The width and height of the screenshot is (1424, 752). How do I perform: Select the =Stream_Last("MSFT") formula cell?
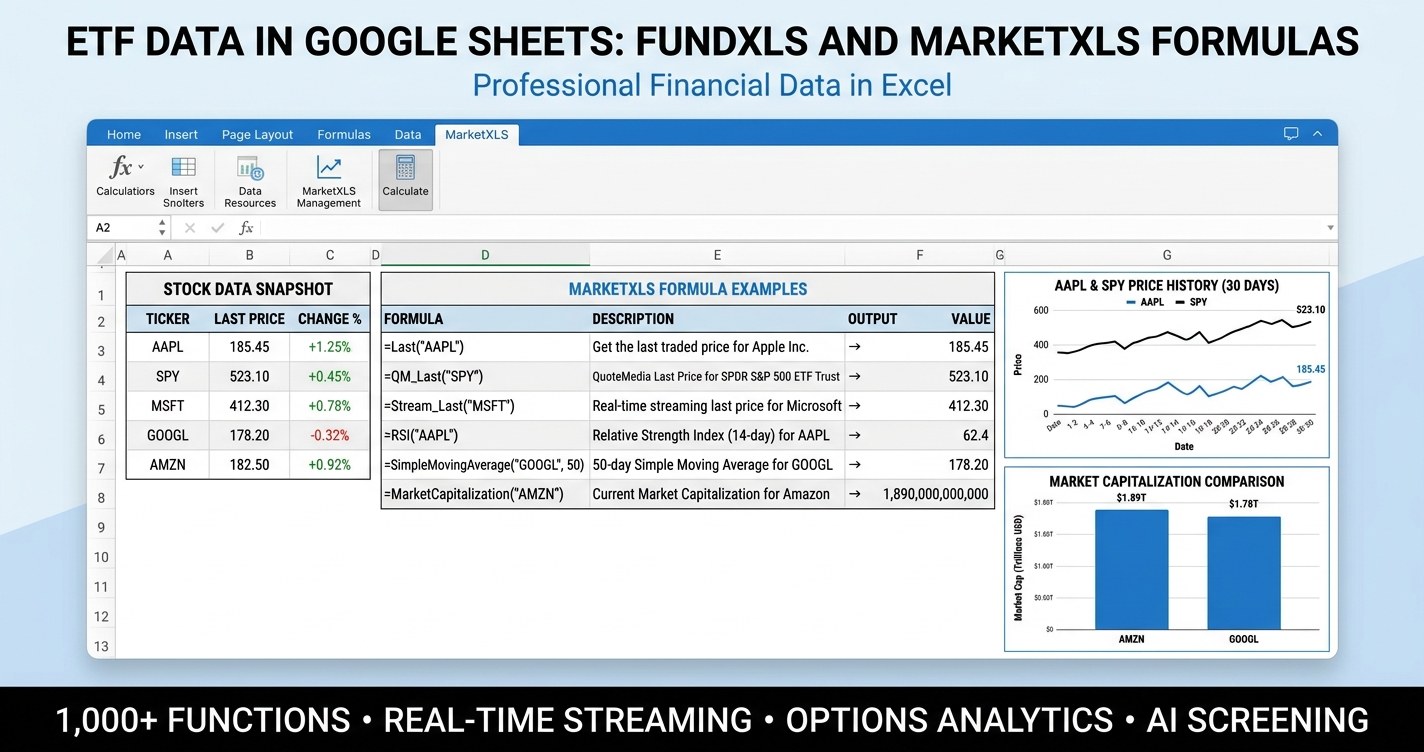click(x=486, y=406)
